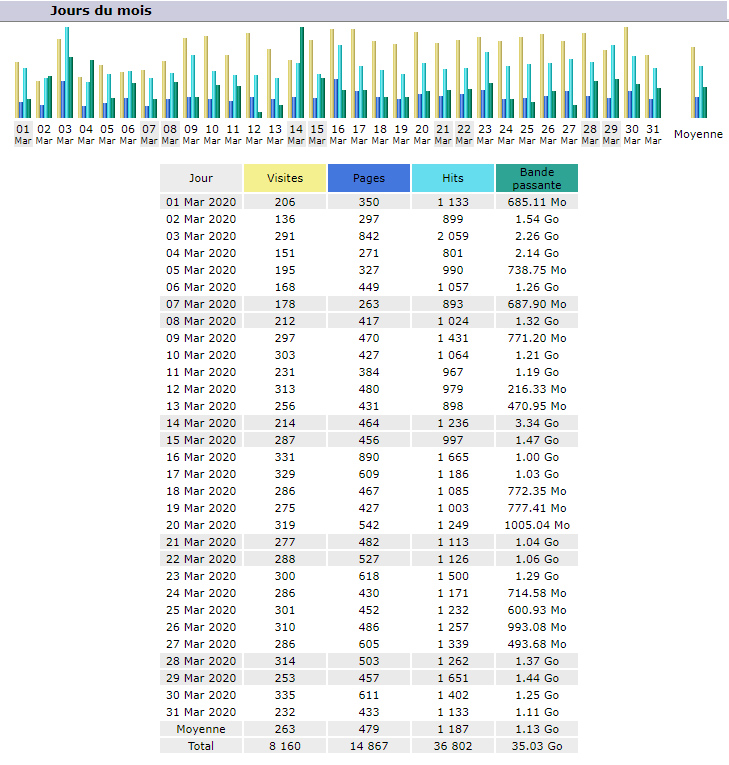Select the Visites column header

tap(285, 178)
